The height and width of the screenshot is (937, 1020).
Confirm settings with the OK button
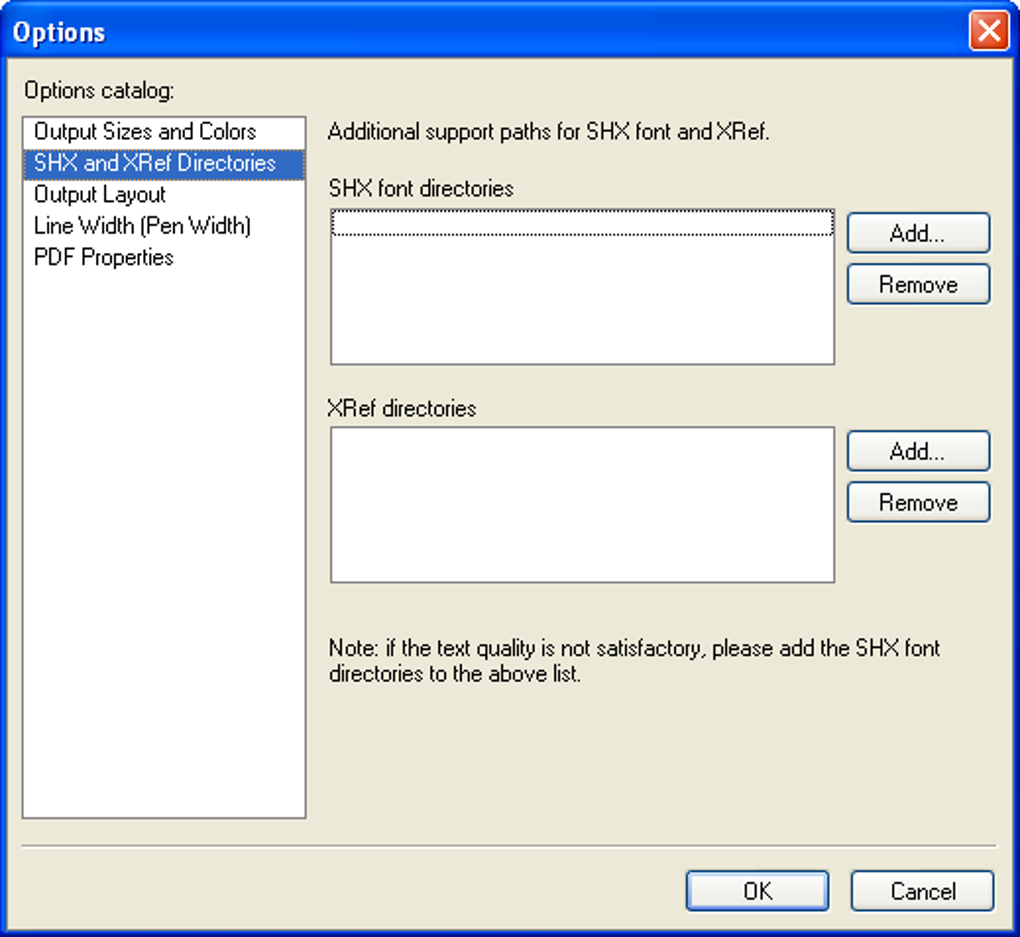pyautogui.click(x=757, y=890)
